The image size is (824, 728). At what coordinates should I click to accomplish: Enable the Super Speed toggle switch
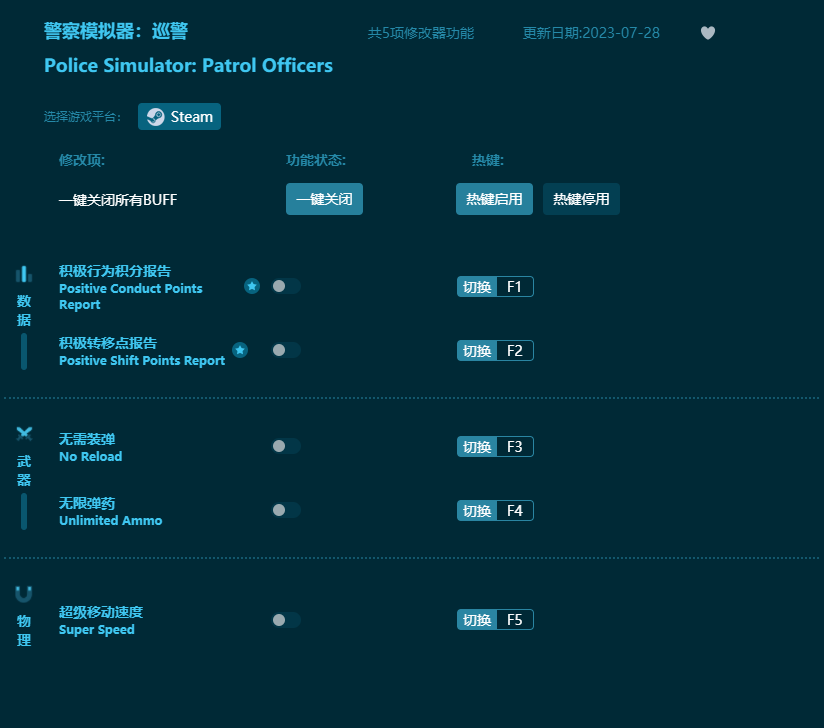[285, 619]
